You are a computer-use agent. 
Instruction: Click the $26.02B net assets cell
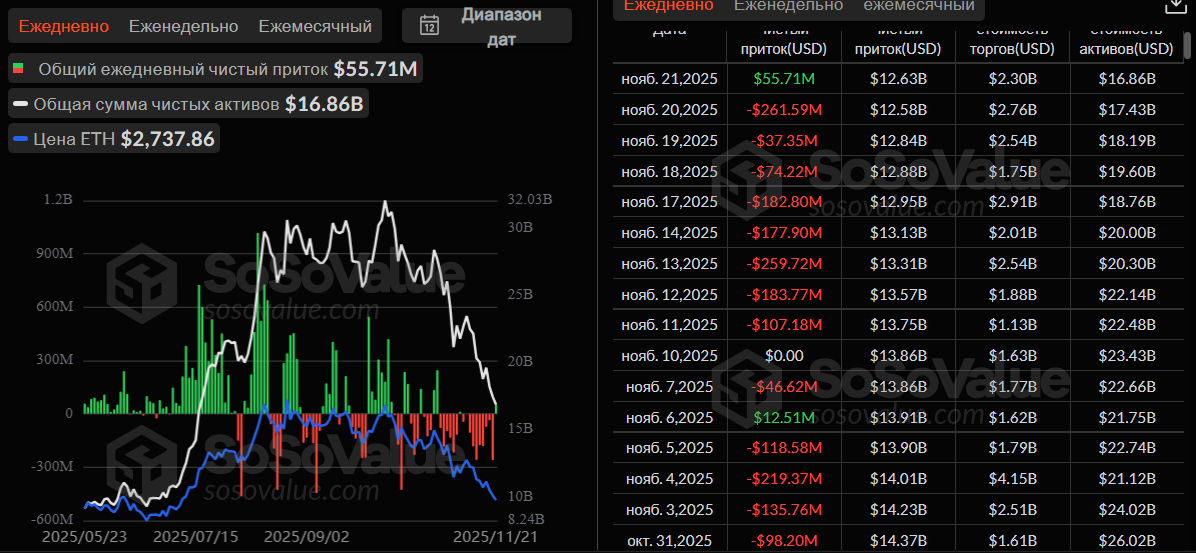pos(1127,540)
